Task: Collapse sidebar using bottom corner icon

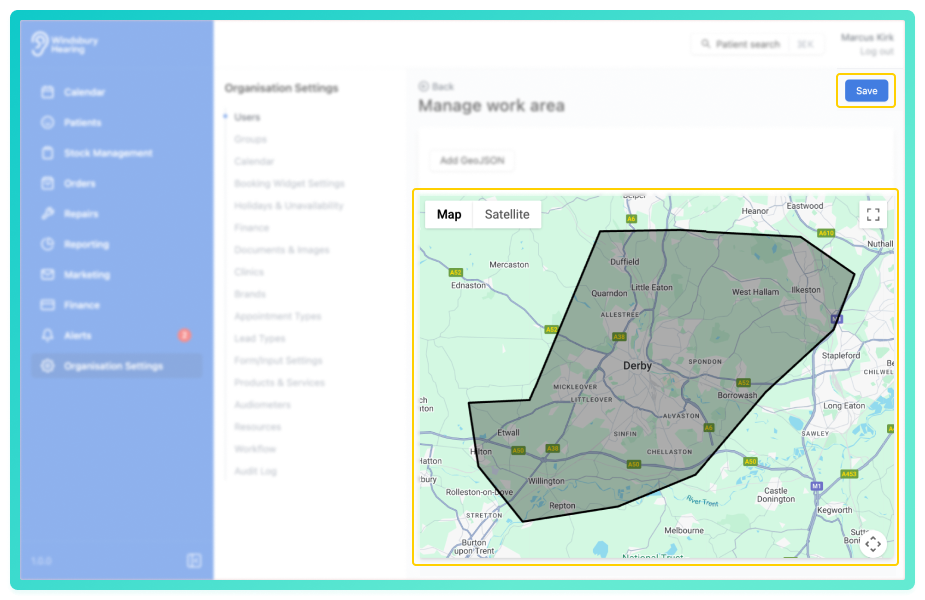Action: pyautogui.click(x=194, y=560)
